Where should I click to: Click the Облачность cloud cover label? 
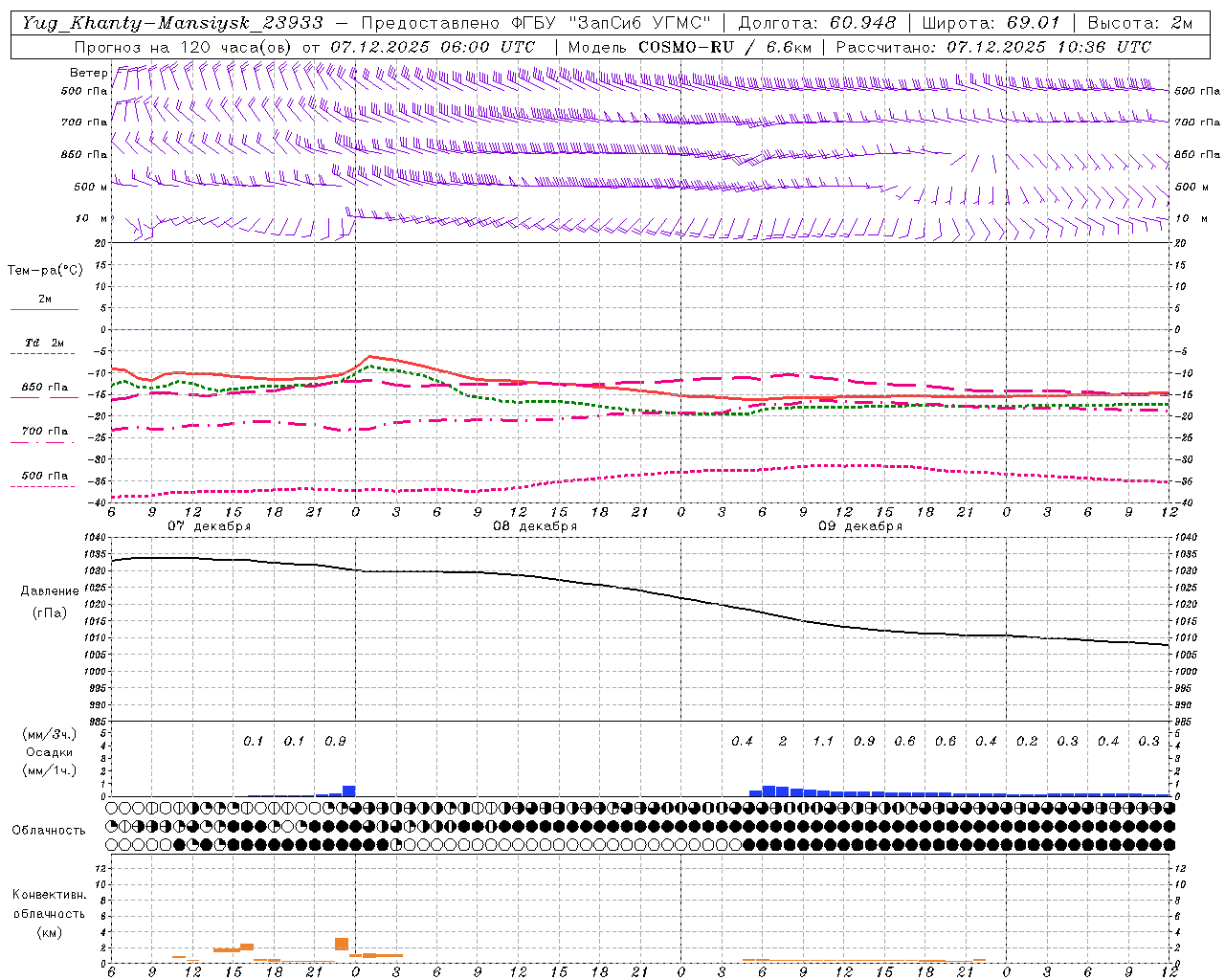coord(49,831)
